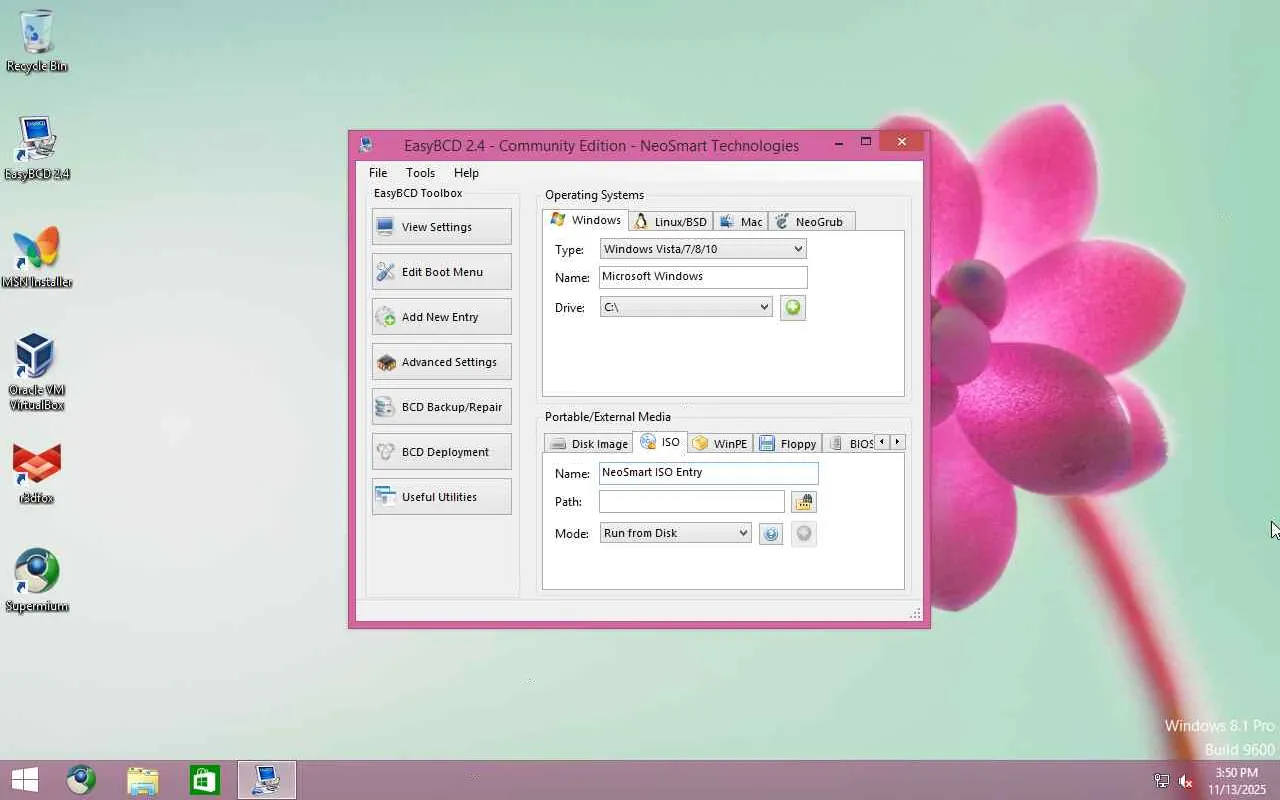Switch to the Windows operating system tab
1280x800 pixels.
click(586, 220)
